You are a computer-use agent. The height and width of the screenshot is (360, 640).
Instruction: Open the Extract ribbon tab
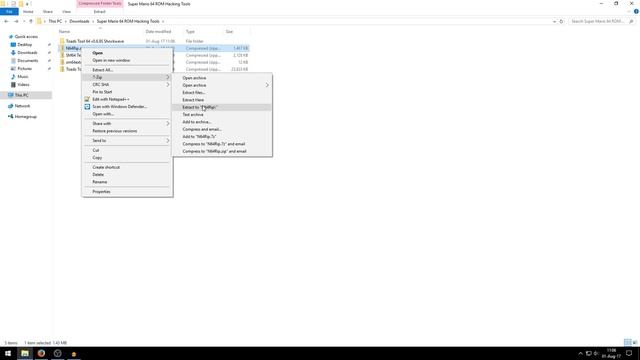[100, 11]
